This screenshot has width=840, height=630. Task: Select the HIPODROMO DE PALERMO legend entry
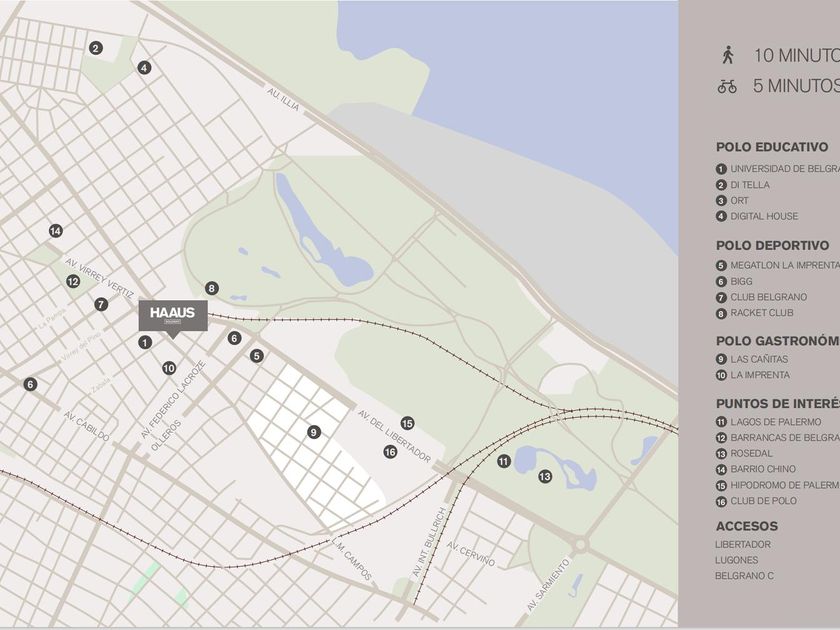tap(778, 485)
